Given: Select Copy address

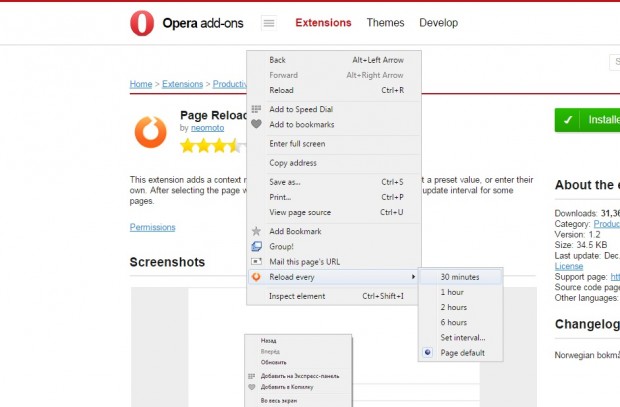Looking at the screenshot, I should 334,163.
